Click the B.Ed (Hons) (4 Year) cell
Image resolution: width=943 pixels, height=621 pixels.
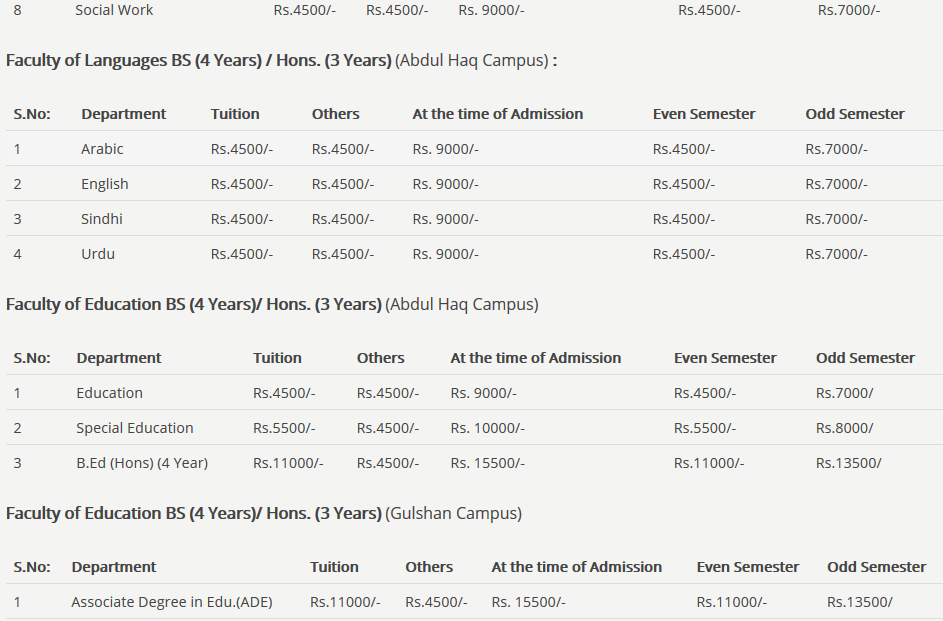click(142, 463)
